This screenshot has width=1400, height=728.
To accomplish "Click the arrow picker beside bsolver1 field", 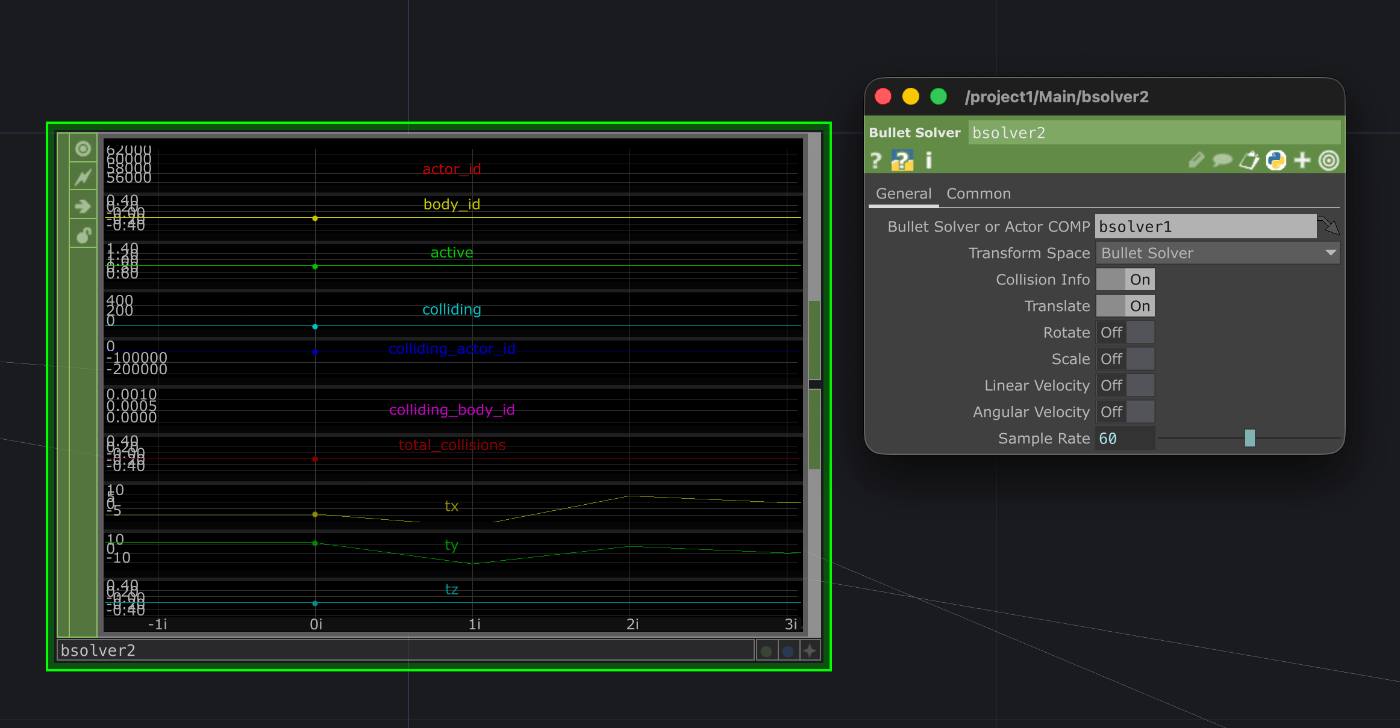I will click(1329, 226).
